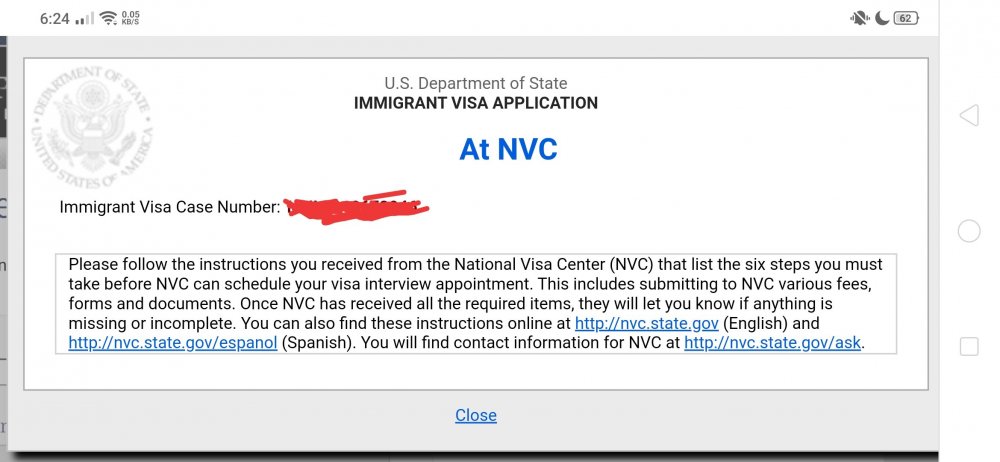The height and width of the screenshot is (462, 1000).
Task: Click the Department of State seal
Action: 92,127
